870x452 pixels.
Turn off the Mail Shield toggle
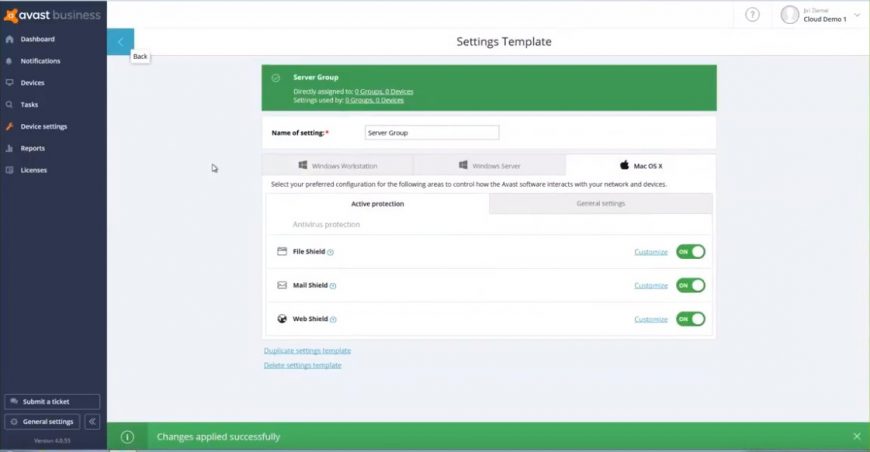pos(690,285)
